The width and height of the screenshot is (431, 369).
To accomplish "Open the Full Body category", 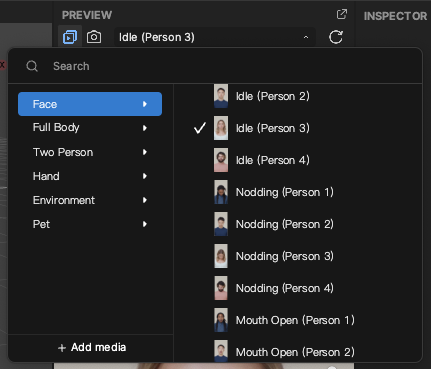I will coord(90,128).
